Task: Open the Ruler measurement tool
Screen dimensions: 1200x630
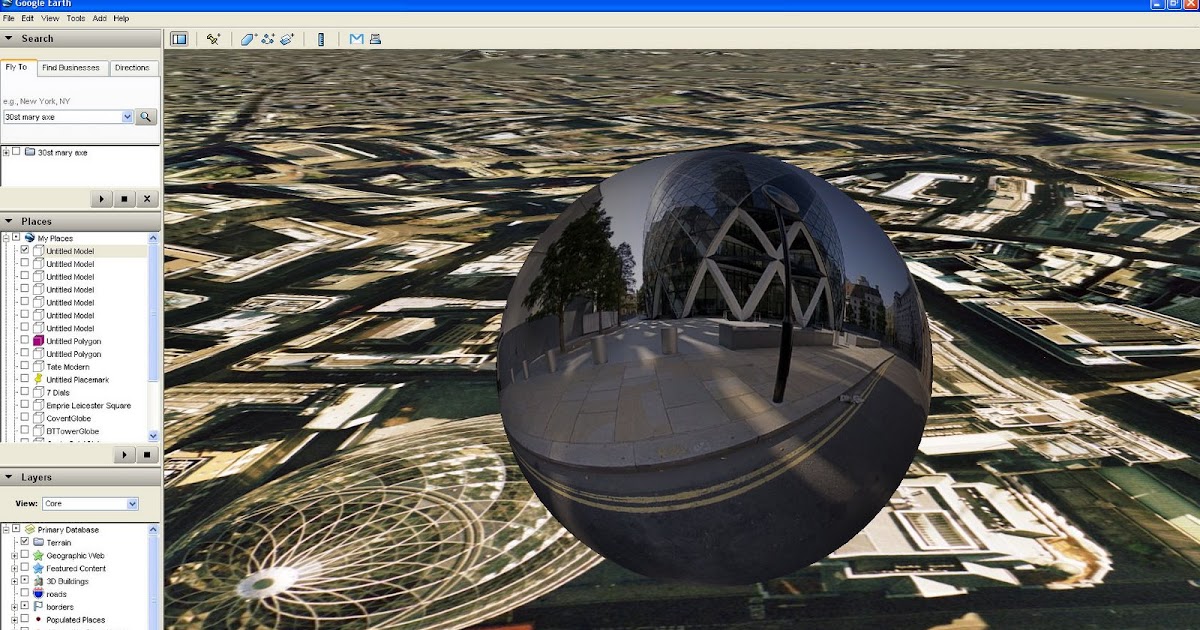Action: pyautogui.click(x=321, y=39)
